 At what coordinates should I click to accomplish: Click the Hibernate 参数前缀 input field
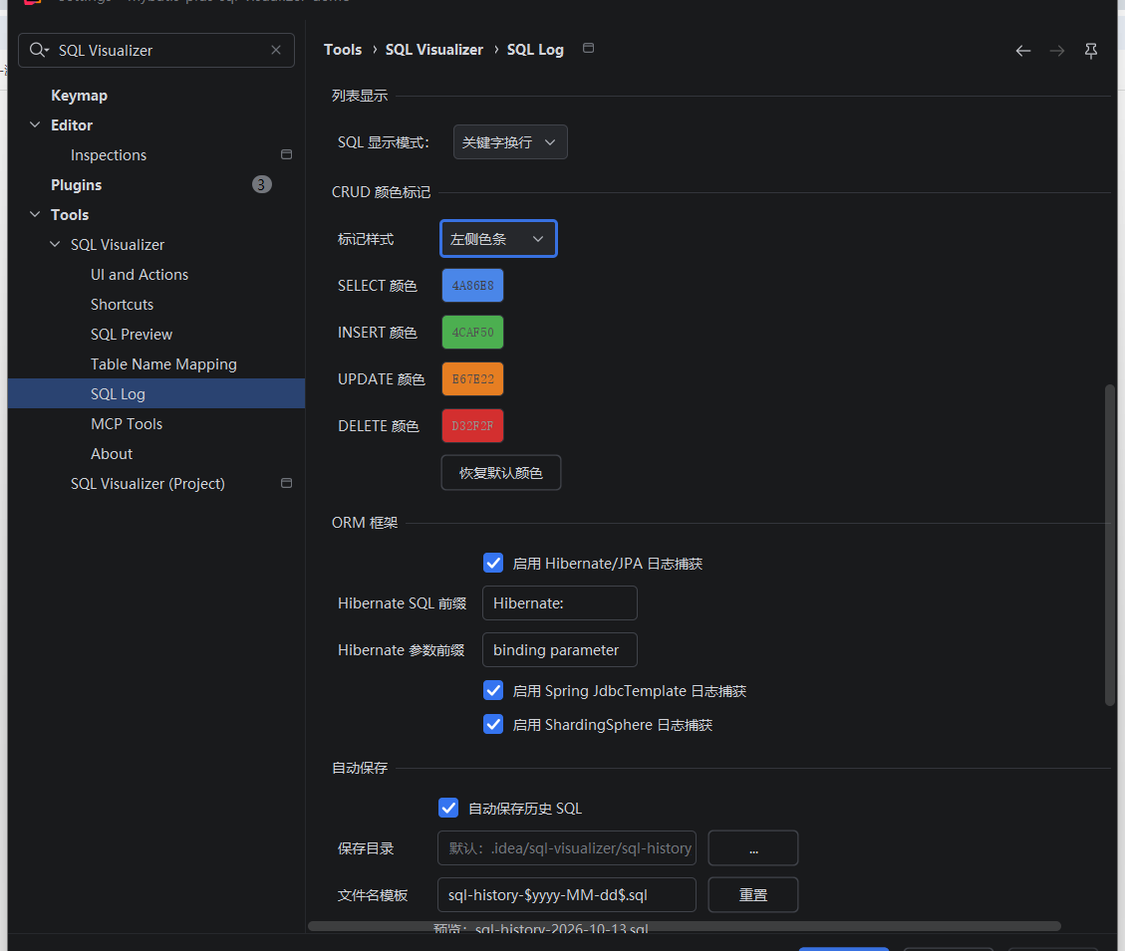(560, 650)
